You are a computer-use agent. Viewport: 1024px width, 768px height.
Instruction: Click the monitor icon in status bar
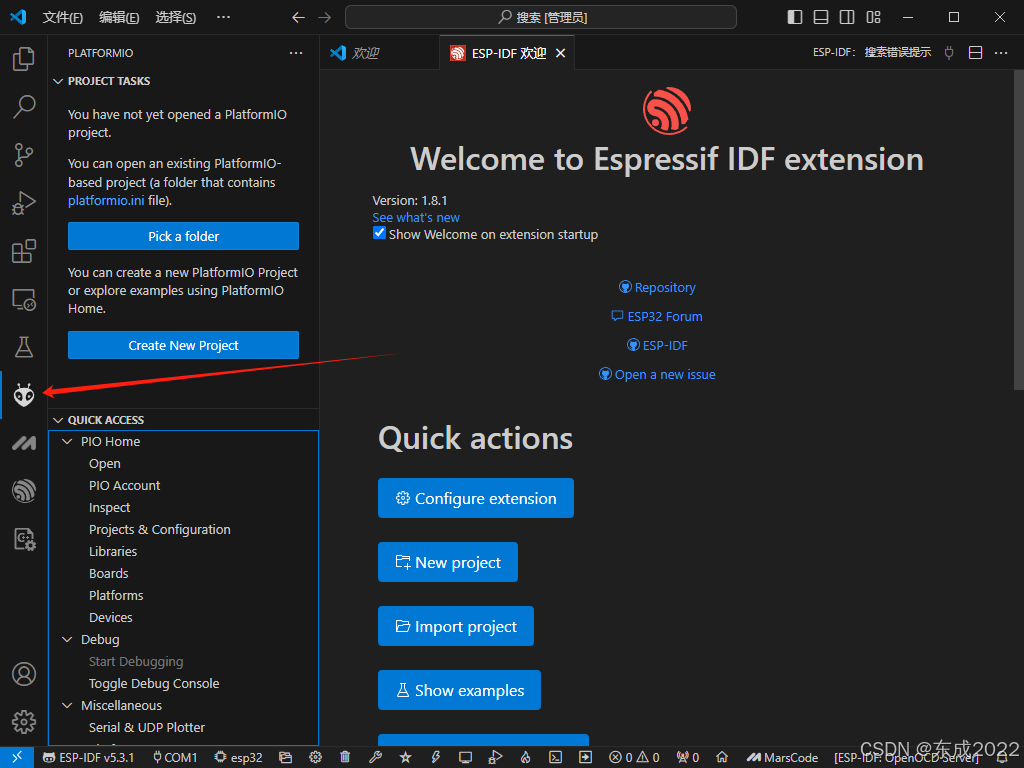point(465,758)
